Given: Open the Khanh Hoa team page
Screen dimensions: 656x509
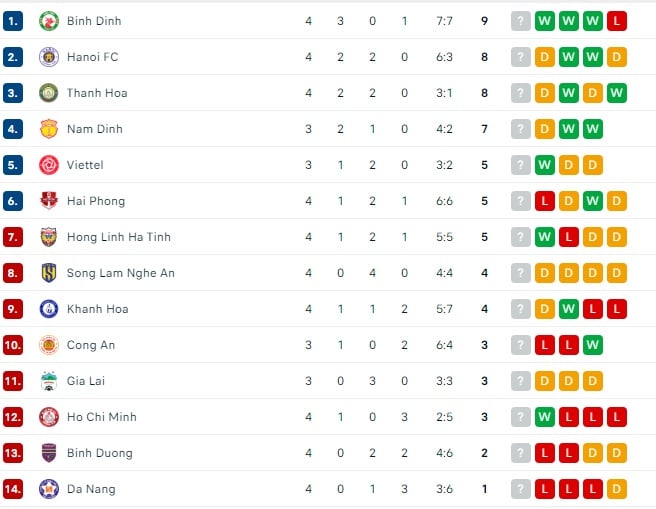Looking at the screenshot, I should [x=97, y=309].
